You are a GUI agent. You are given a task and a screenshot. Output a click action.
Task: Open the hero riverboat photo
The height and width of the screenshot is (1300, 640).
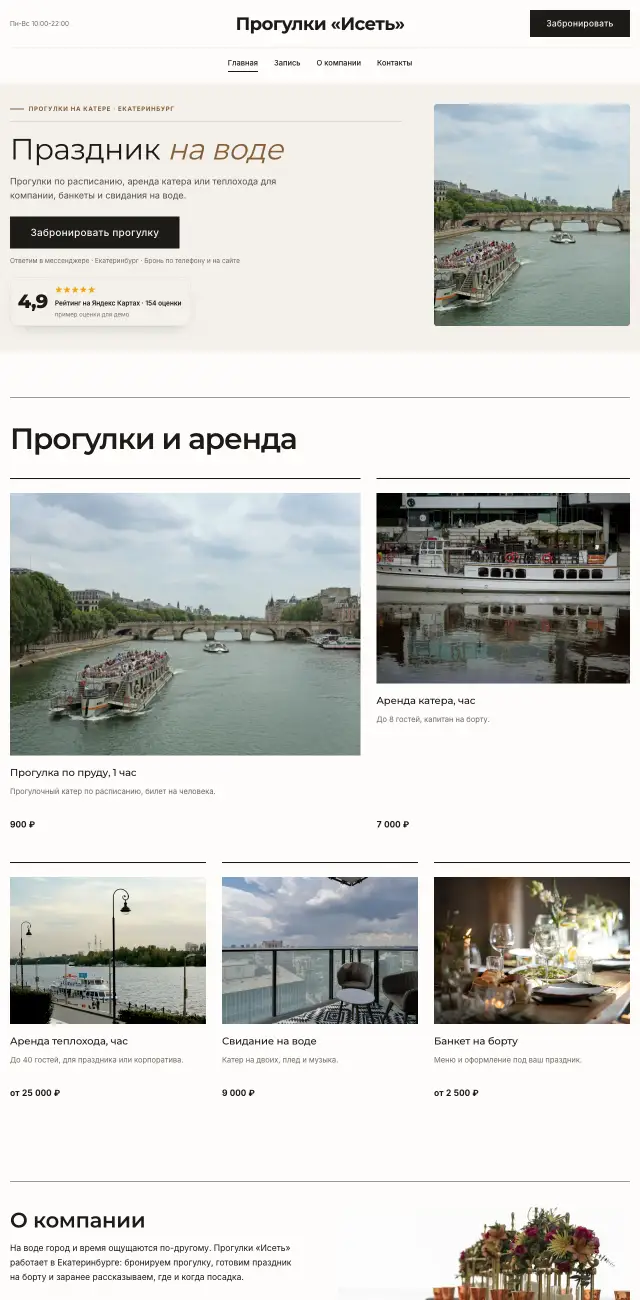532,215
